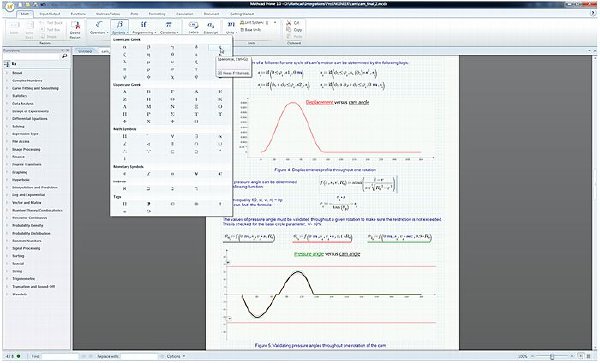Open the Units dropdown
This screenshot has width=600, height=363.
tap(230, 28)
